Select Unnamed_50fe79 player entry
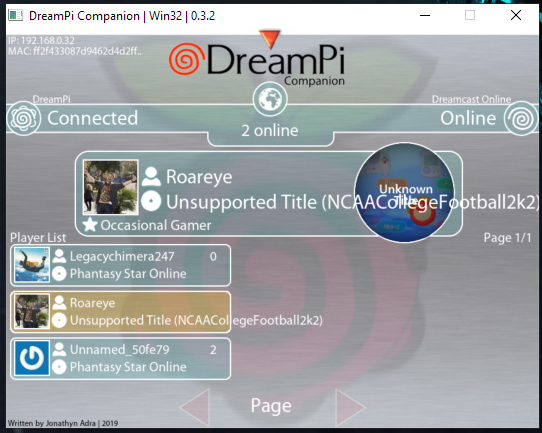The width and height of the screenshot is (542, 433). pyautogui.click(x=121, y=359)
